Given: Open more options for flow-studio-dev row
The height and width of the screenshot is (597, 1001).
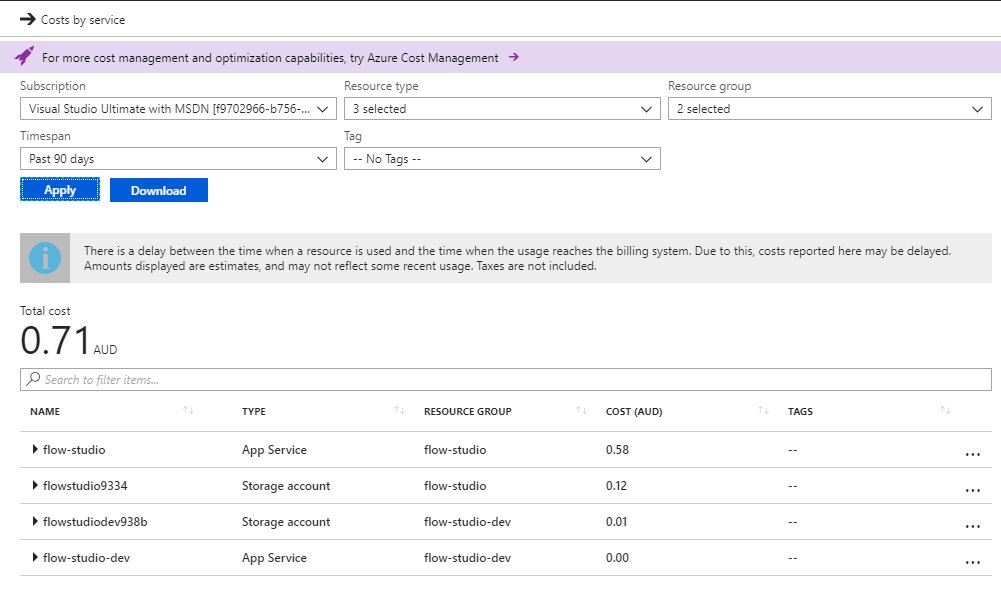Looking at the screenshot, I should point(972,562).
